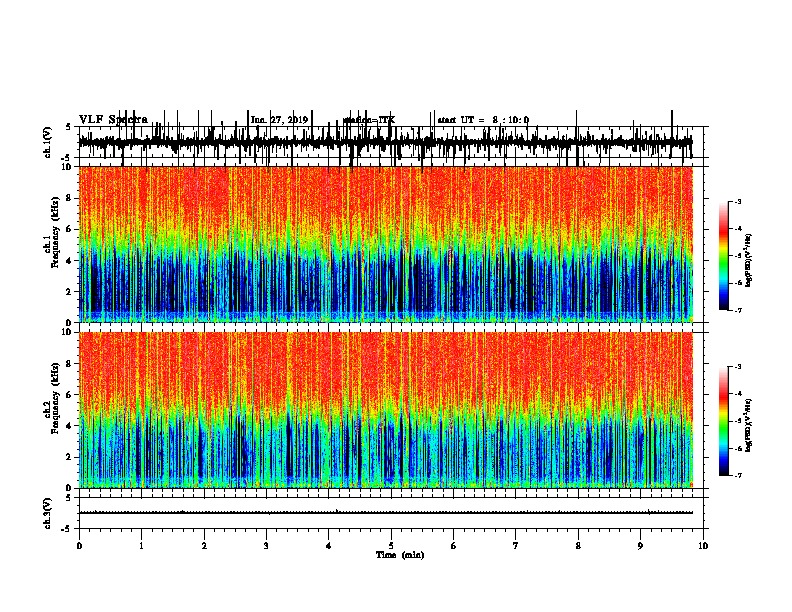Click the "9" tick on the time axis
The width and height of the screenshot is (792, 612).
click(x=640, y=546)
